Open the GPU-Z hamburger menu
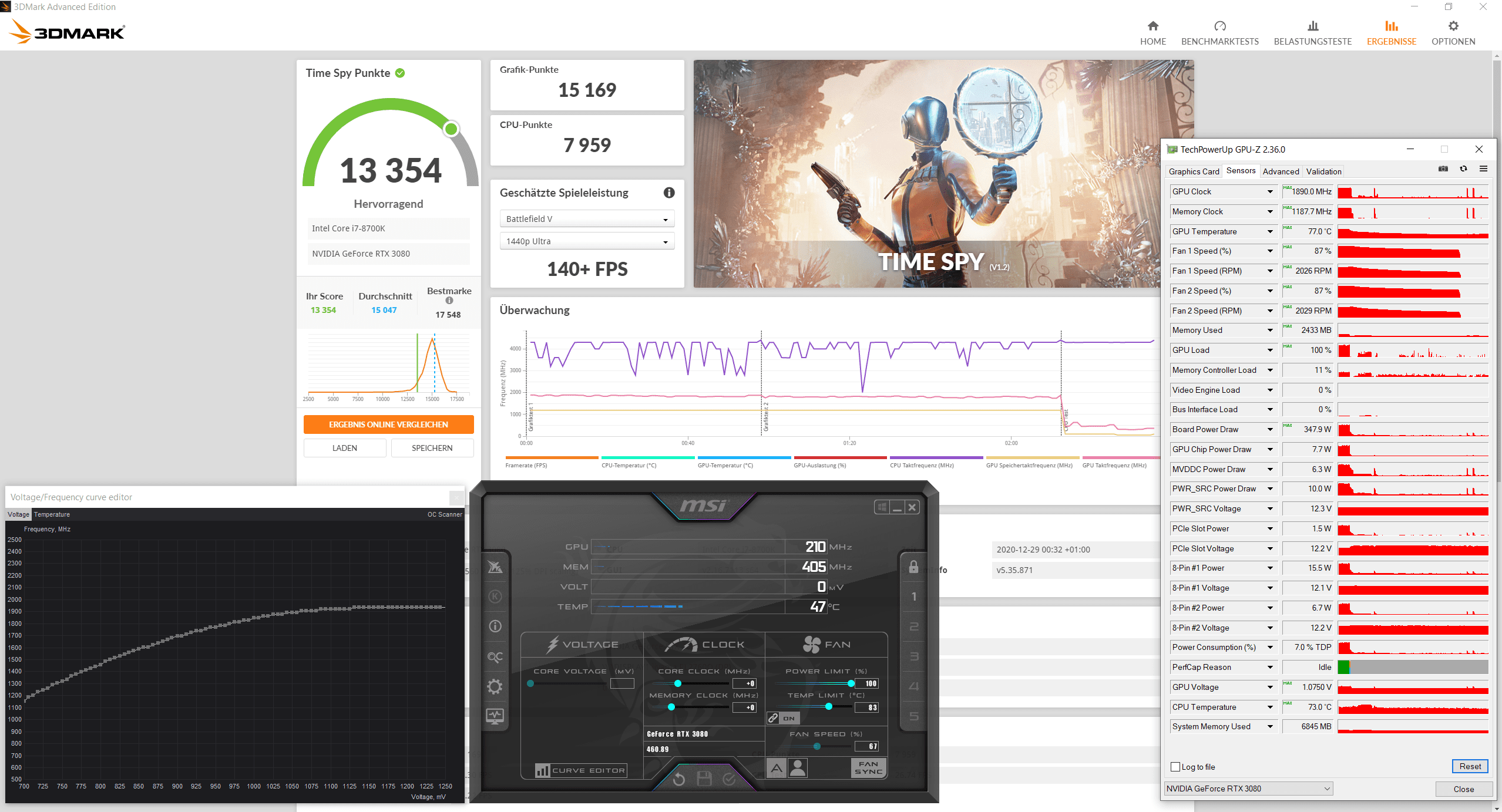This screenshot has height=812, width=1502. (x=1483, y=169)
